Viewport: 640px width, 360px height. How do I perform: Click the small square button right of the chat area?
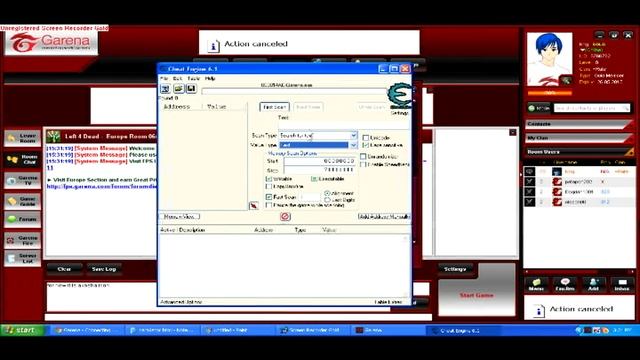point(513,133)
